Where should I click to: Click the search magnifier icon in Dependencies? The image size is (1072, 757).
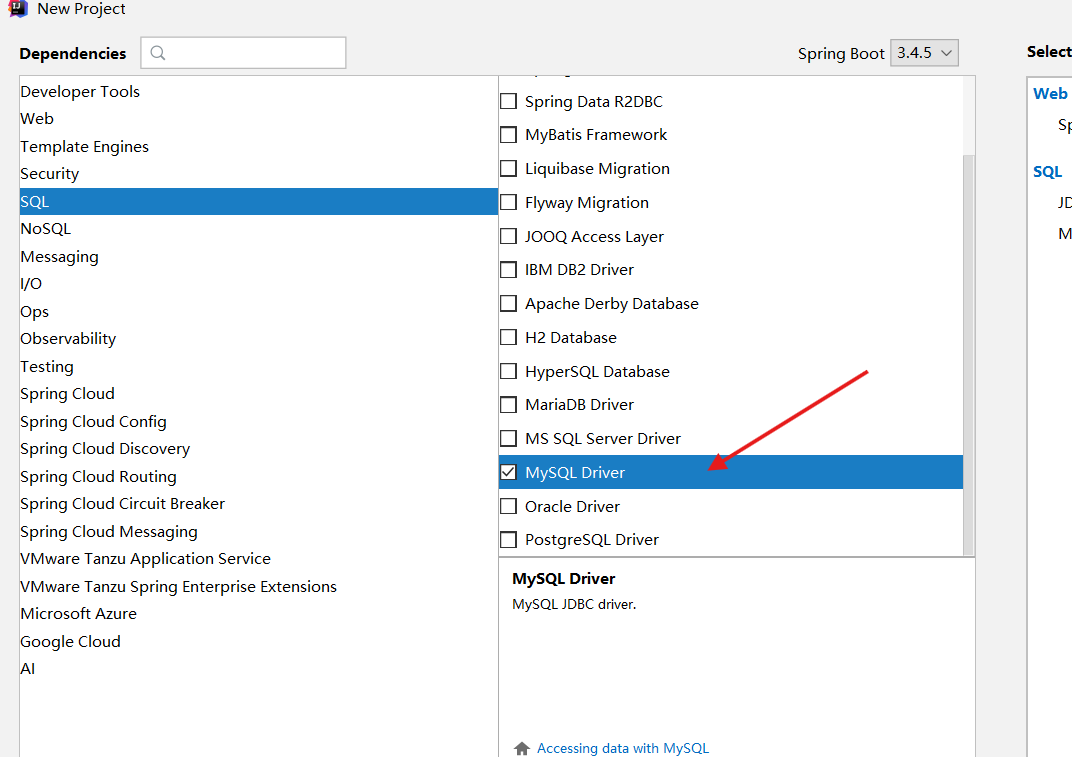pos(158,53)
